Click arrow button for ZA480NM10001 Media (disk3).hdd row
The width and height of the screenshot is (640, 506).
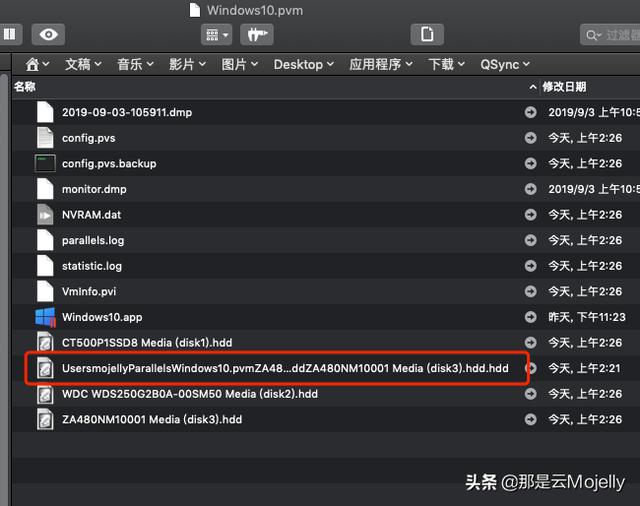tap(531, 419)
